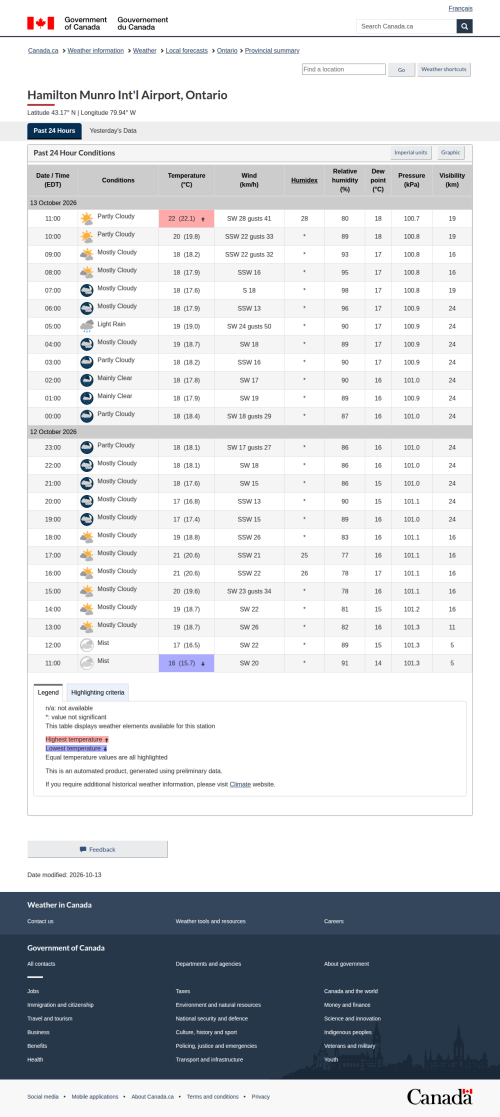Click the Mostly Cloudy icon in 13 October 06:00 row

(86, 308)
